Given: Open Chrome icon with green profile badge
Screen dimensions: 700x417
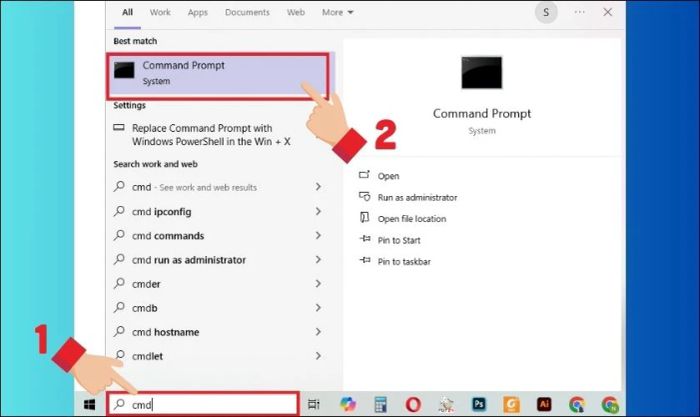Looking at the screenshot, I should [610, 404].
